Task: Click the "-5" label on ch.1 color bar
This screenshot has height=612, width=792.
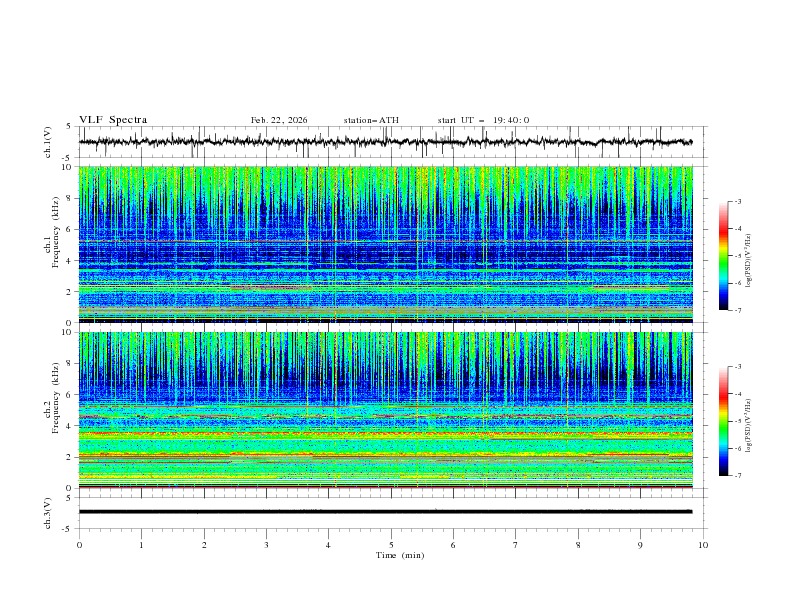Action: tap(737, 256)
